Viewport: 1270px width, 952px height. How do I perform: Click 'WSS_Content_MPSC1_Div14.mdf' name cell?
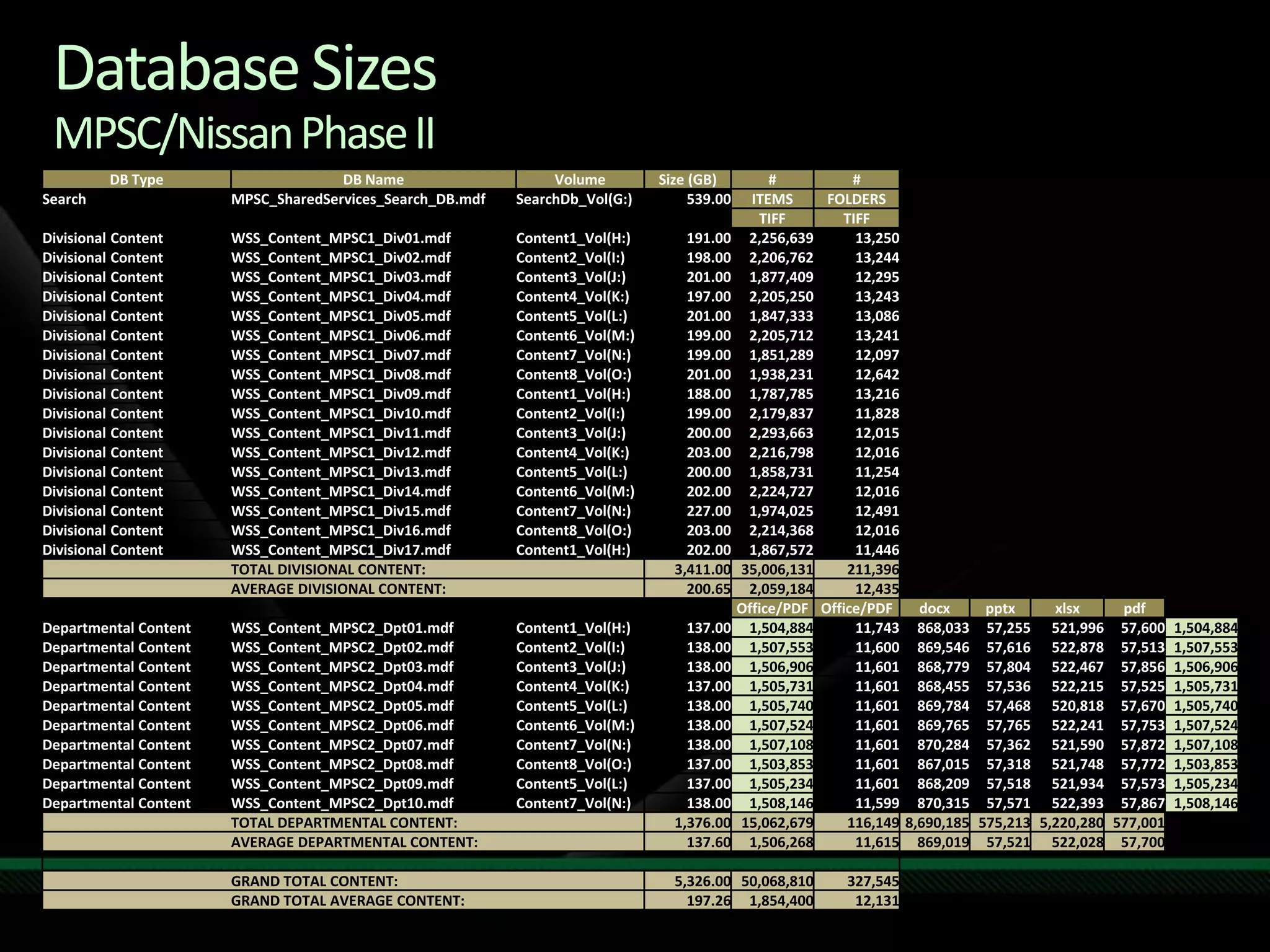pyautogui.click(x=341, y=491)
